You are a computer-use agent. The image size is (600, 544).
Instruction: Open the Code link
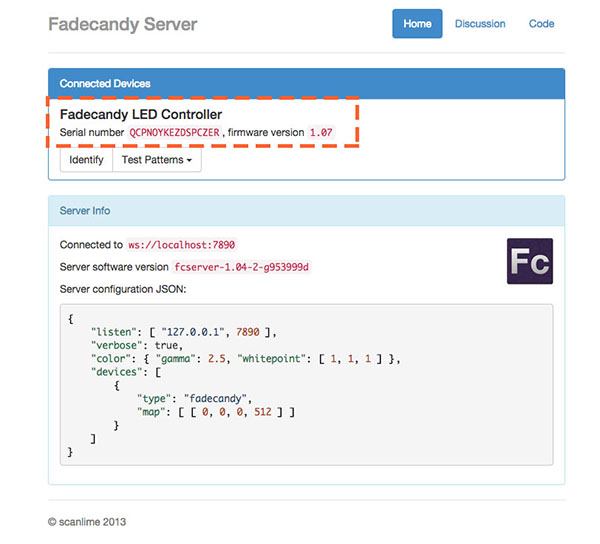point(541,24)
